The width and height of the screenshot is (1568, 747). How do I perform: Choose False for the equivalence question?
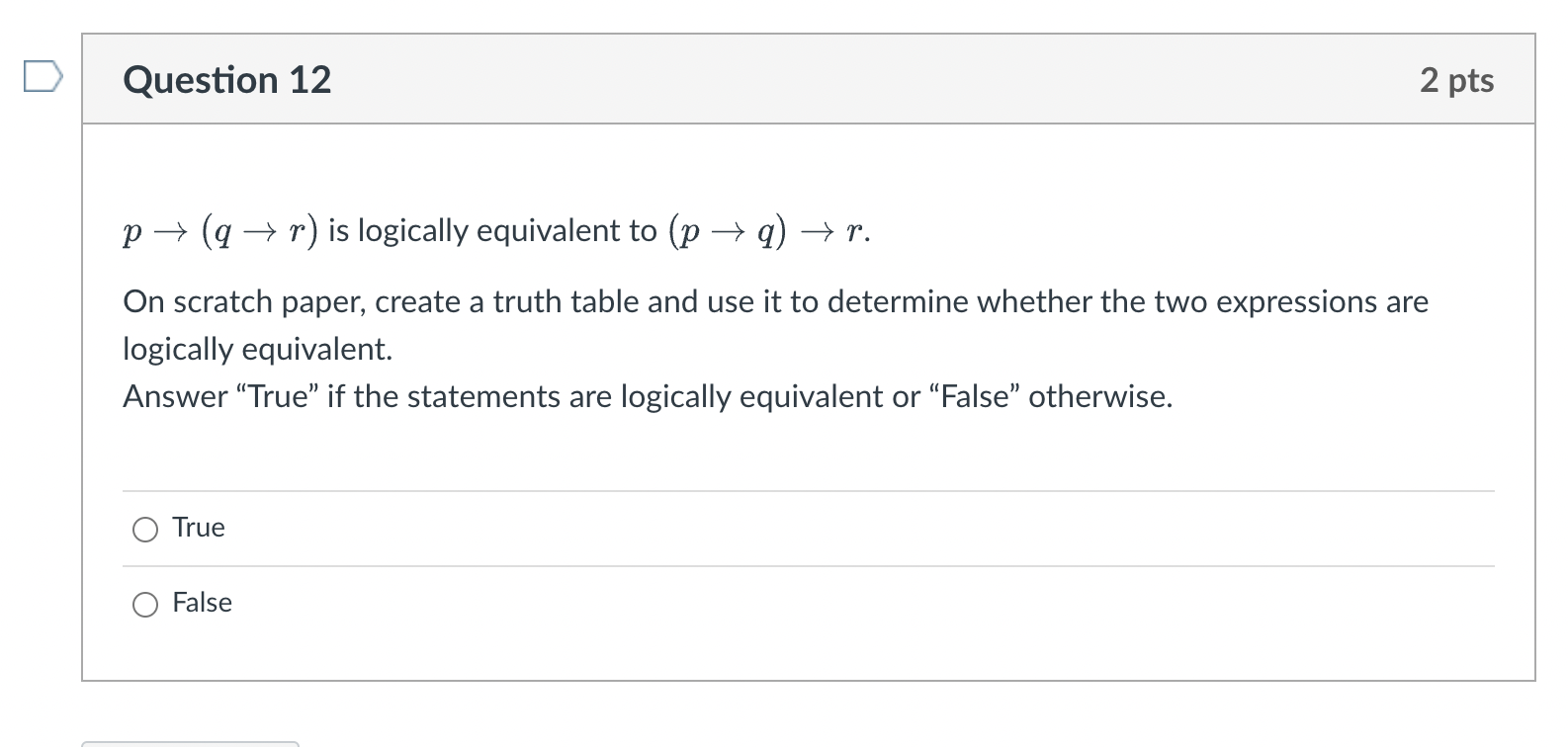pyautogui.click(x=145, y=603)
